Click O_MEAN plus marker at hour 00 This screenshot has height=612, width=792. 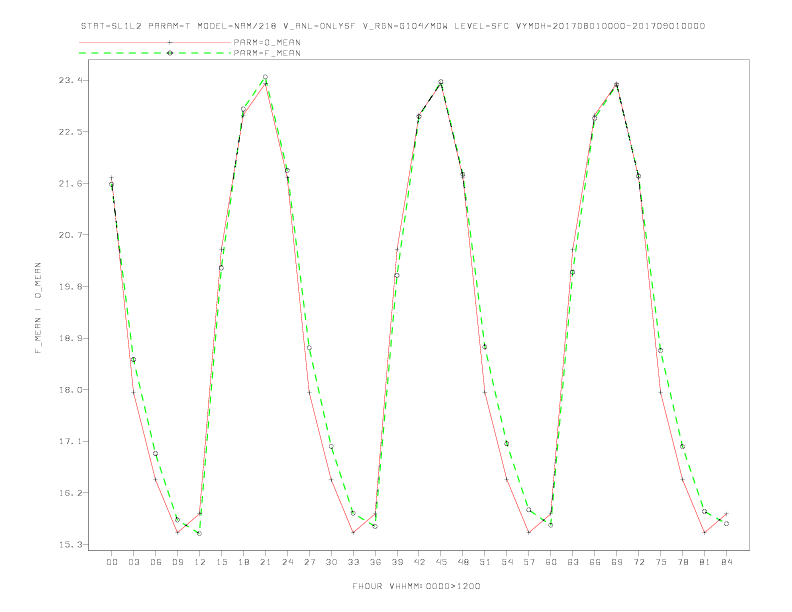tap(112, 178)
